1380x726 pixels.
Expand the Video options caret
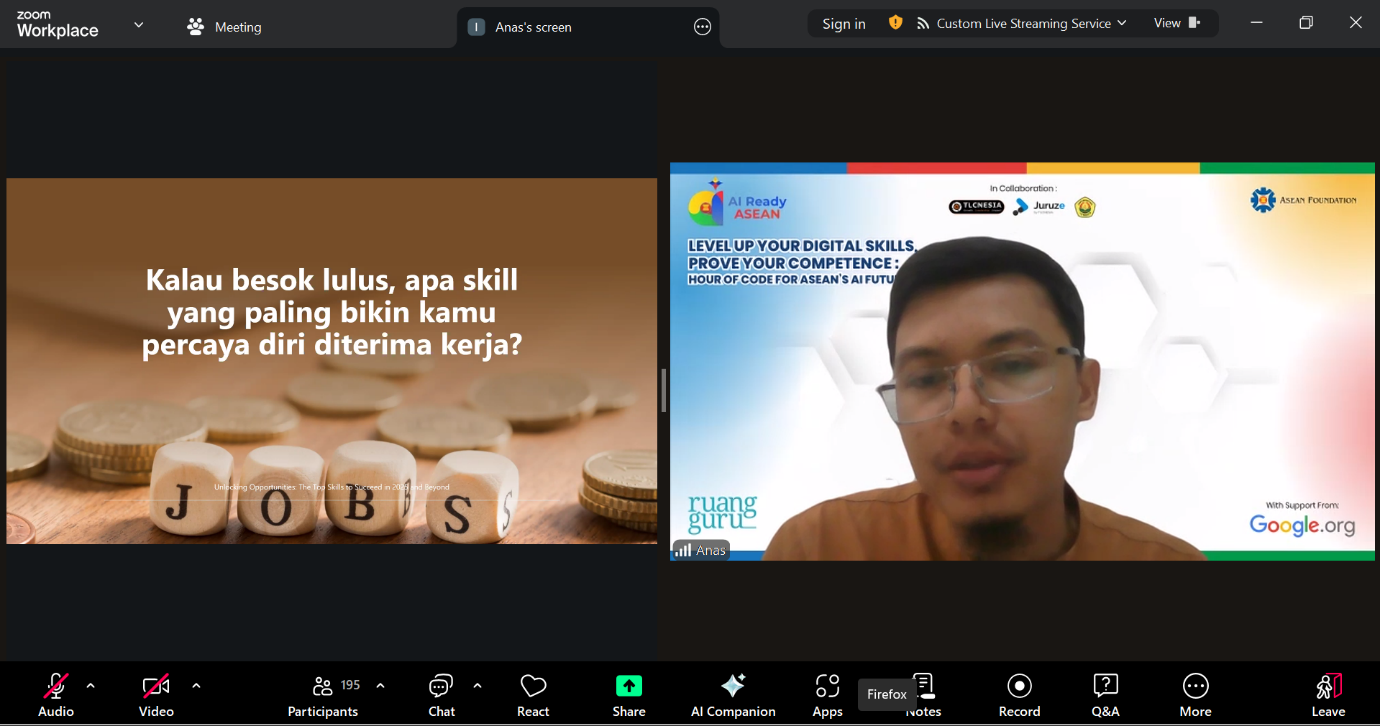click(196, 686)
